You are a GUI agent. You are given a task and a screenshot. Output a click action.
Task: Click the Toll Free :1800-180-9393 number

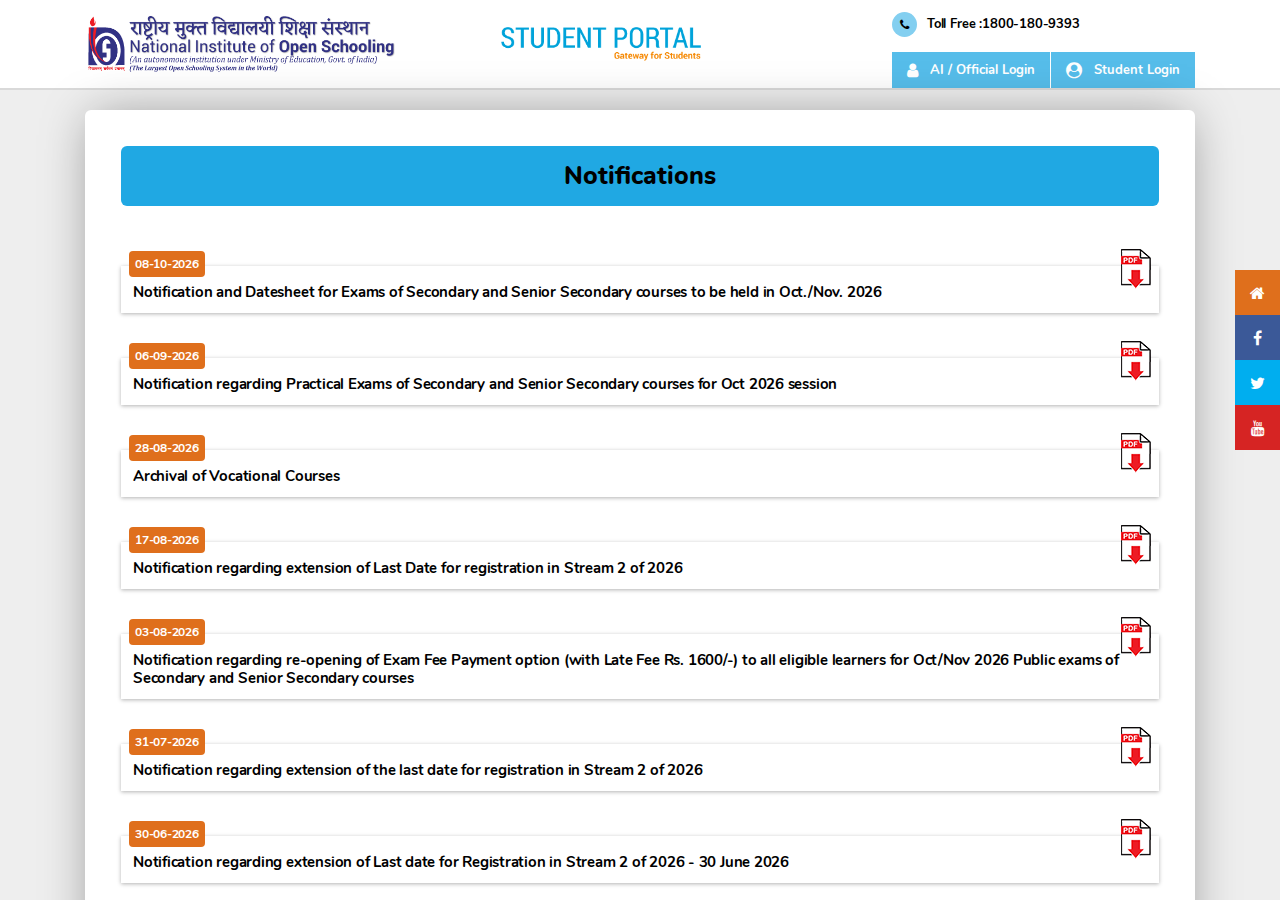[x=1003, y=24]
